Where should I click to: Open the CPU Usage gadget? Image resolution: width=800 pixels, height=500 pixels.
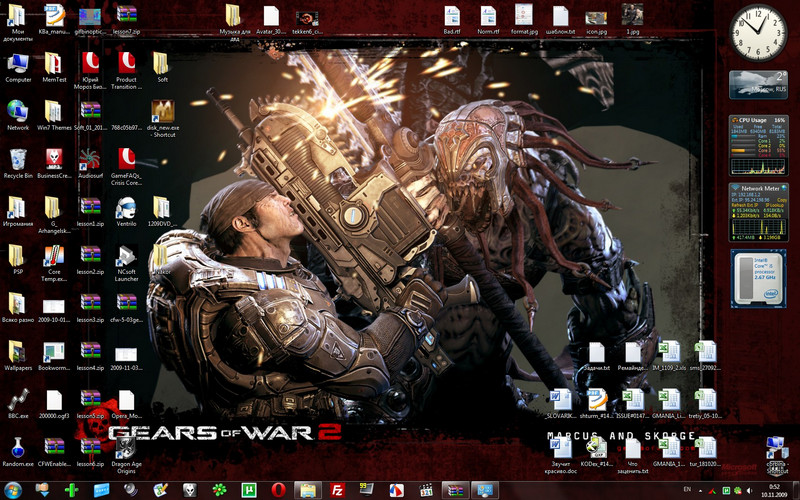click(758, 145)
